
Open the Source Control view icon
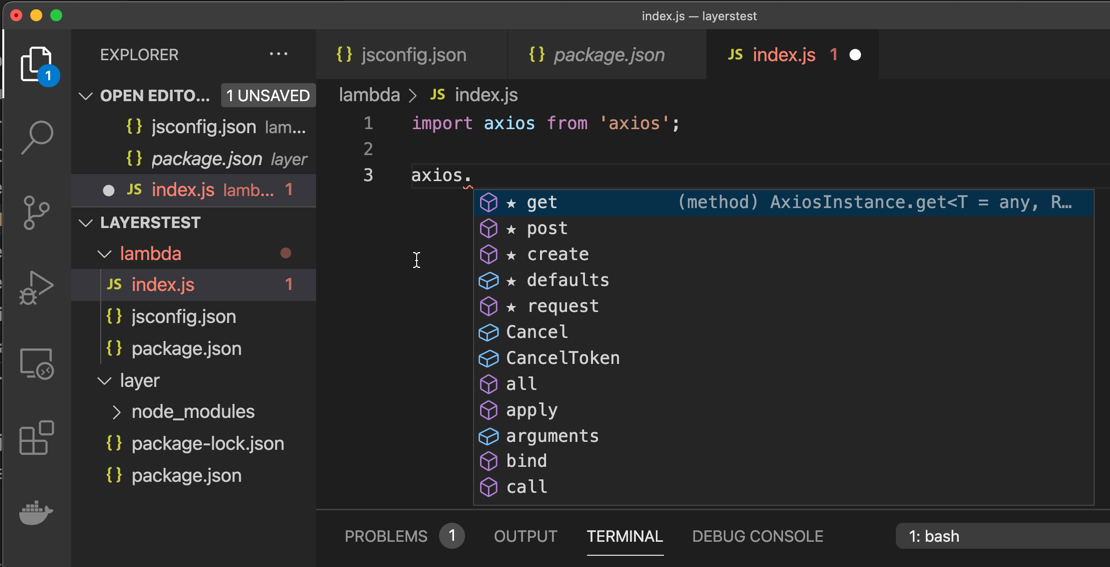click(37, 212)
